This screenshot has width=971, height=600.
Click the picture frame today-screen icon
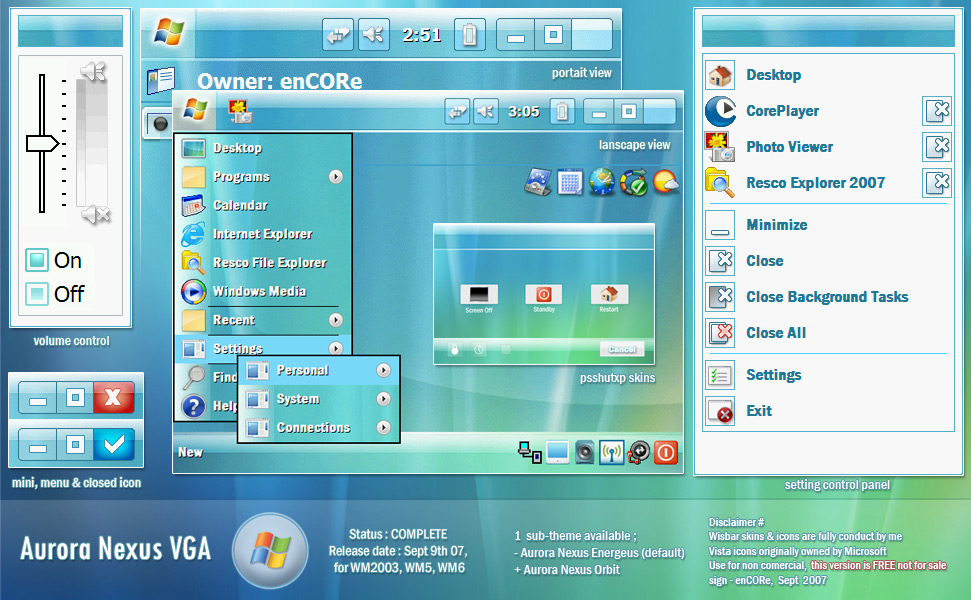point(538,182)
